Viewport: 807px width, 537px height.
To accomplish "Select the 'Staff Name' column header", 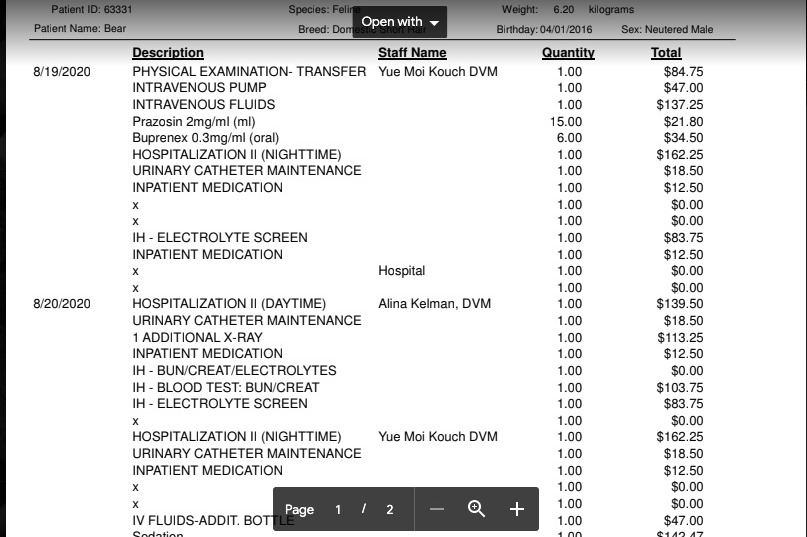I will (x=412, y=53).
